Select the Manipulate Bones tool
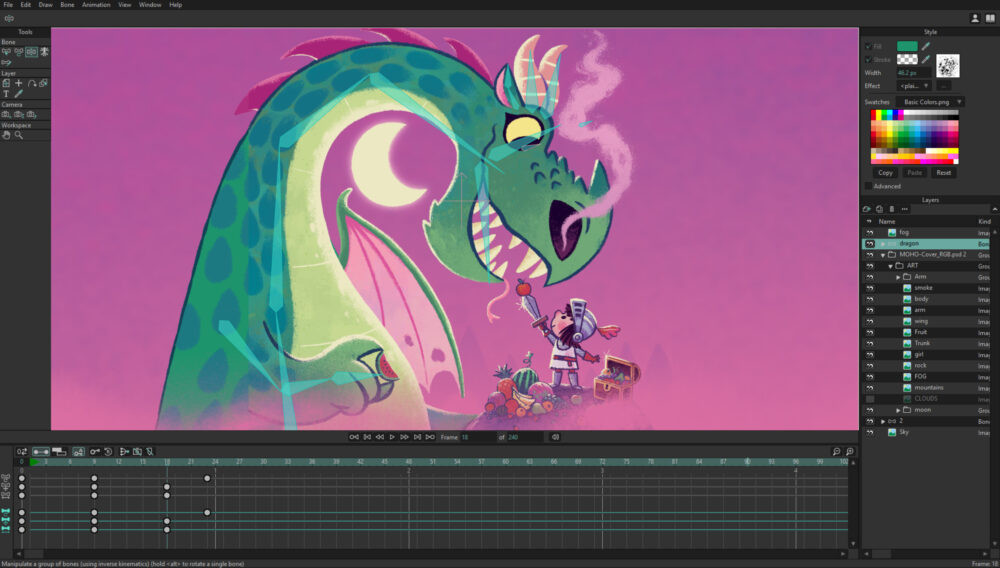 tap(32, 52)
